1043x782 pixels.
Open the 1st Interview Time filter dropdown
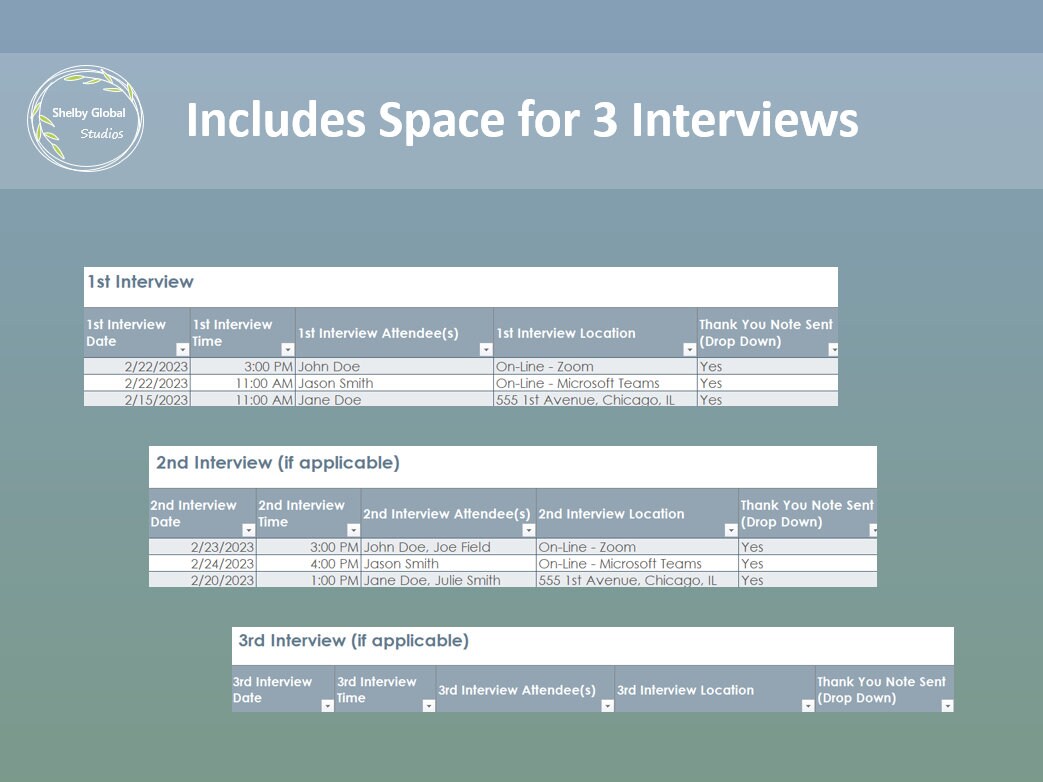pos(287,349)
